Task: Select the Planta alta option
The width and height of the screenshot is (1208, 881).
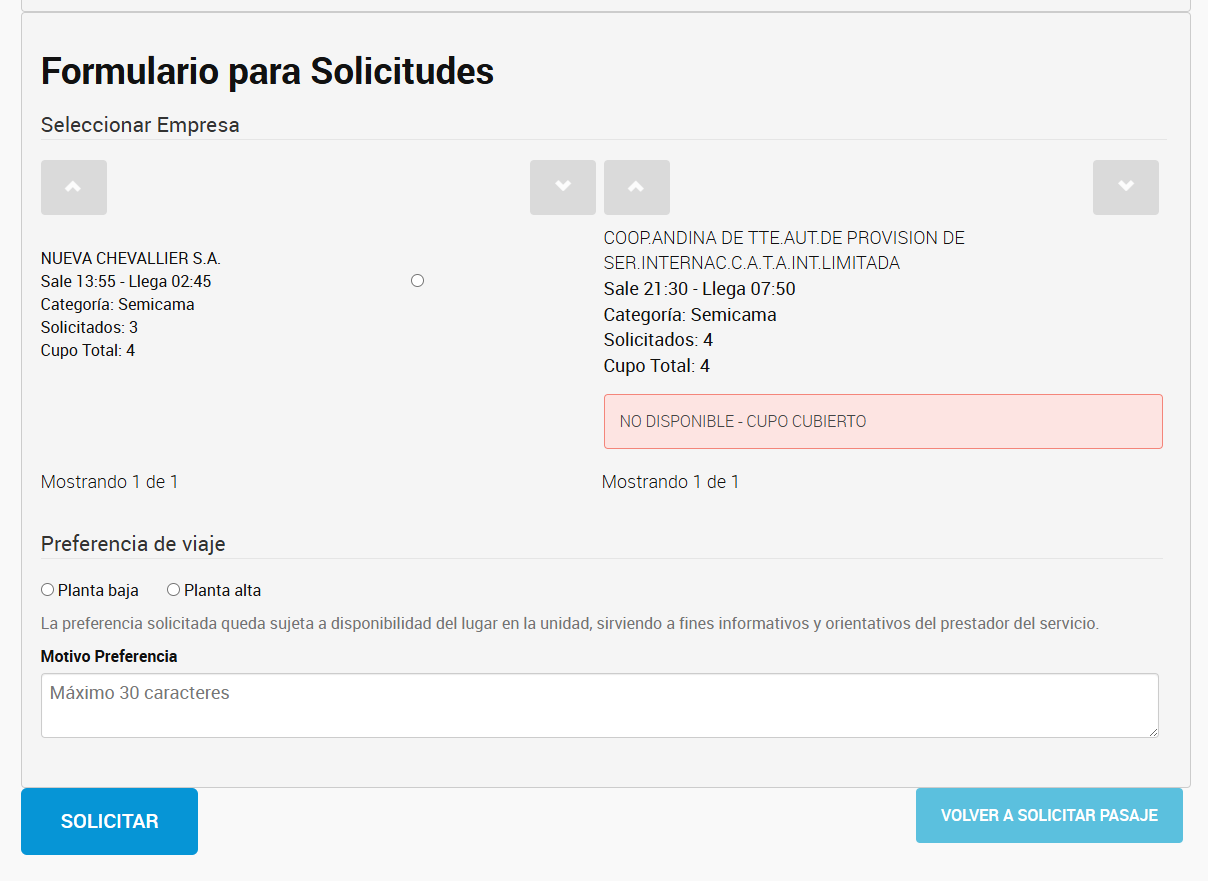Action: coord(173,589)
